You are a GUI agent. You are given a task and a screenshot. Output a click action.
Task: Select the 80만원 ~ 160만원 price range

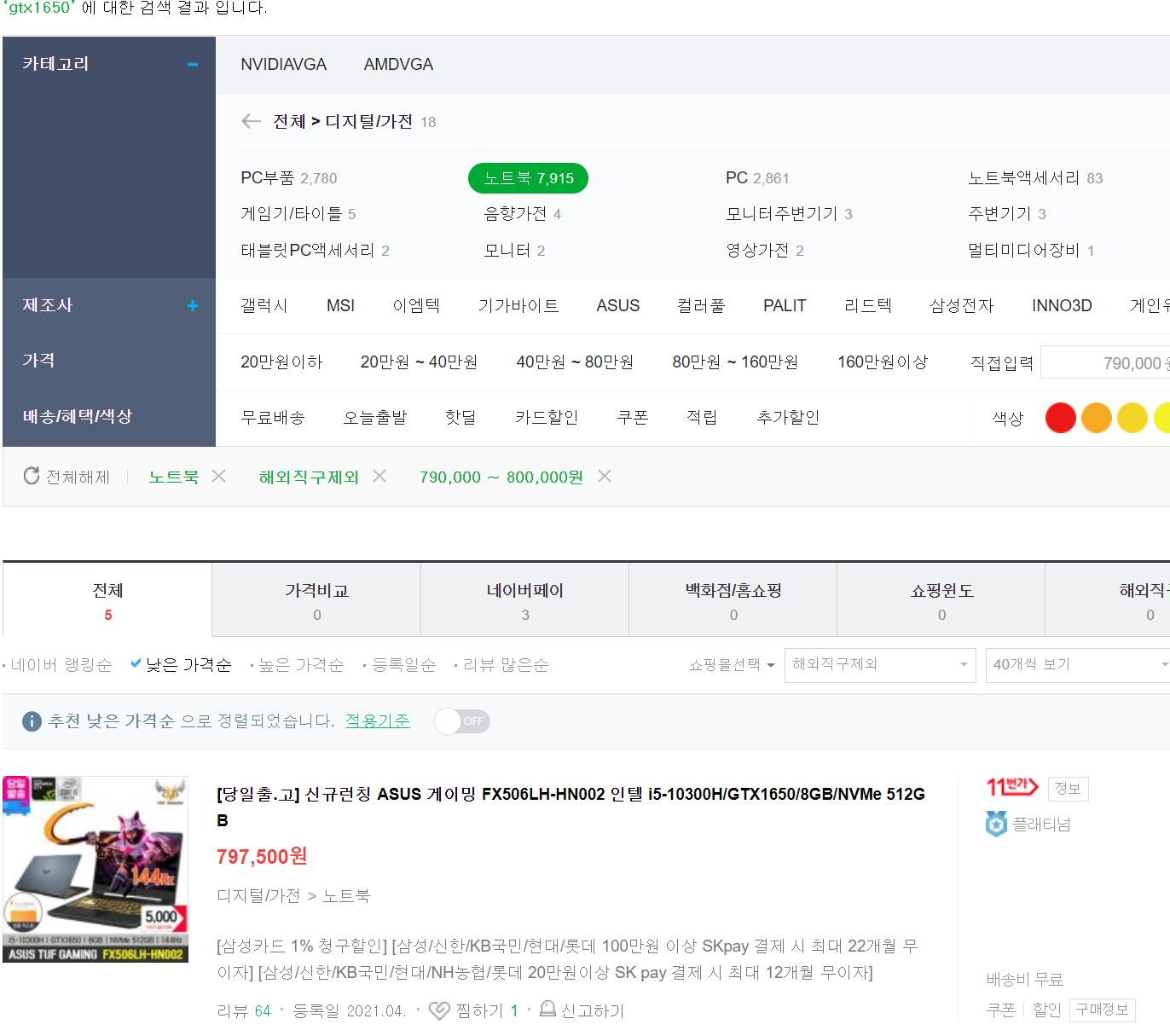pyautogui.click(x=735, y=362)
